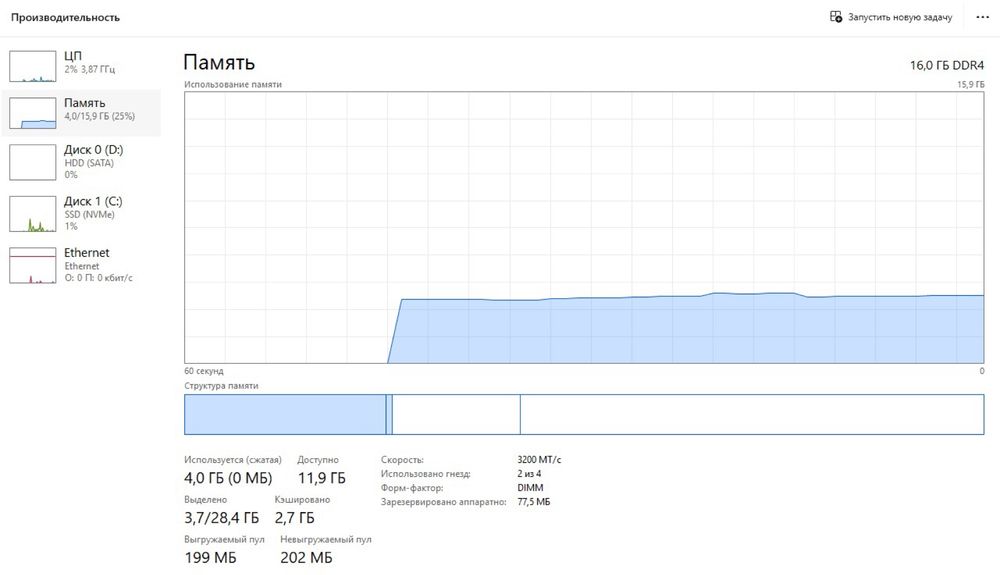Select the Ethernet mini graph thumbnail

[33, 265]
